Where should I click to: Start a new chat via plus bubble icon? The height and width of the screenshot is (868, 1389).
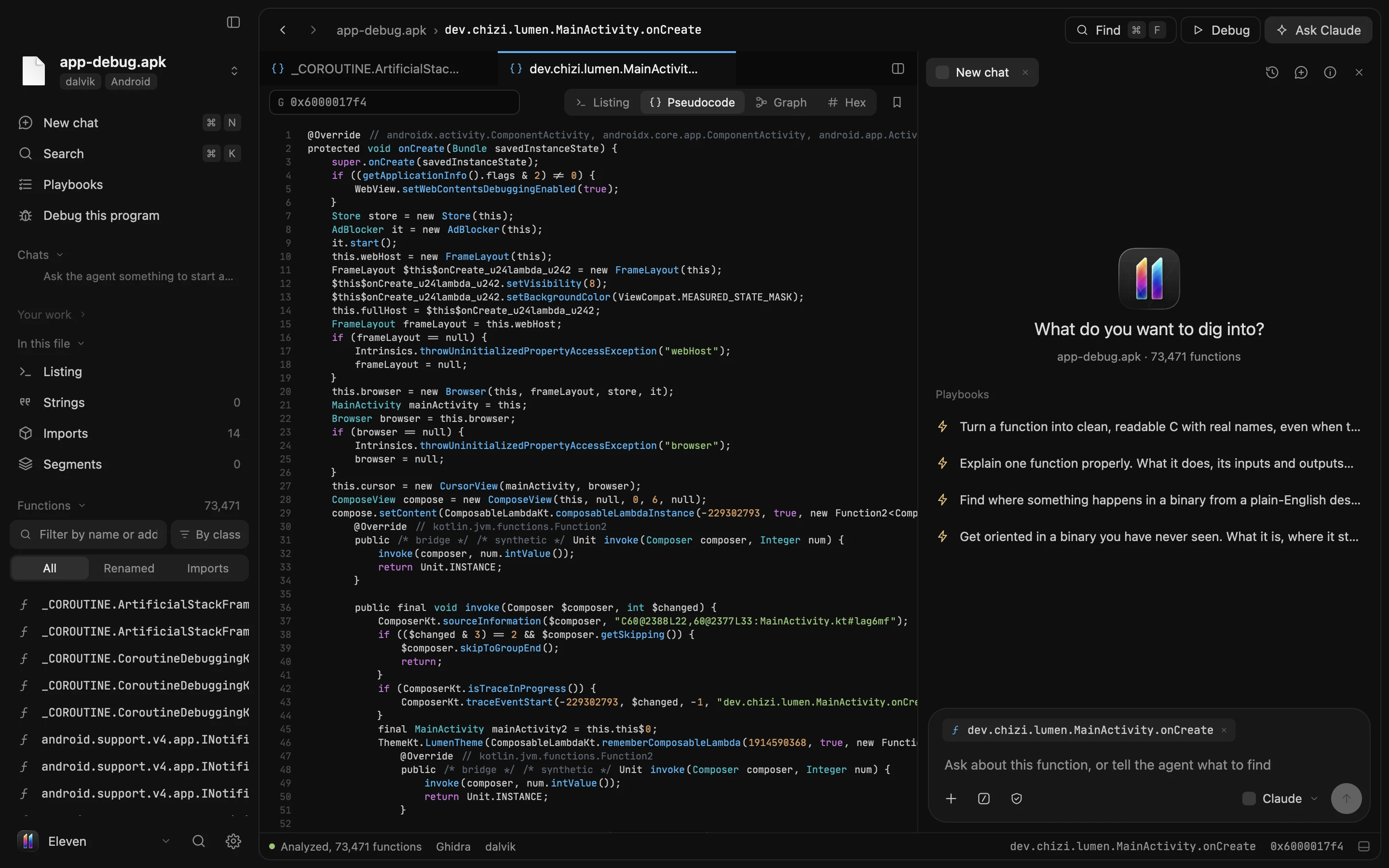pos(1301,72)
